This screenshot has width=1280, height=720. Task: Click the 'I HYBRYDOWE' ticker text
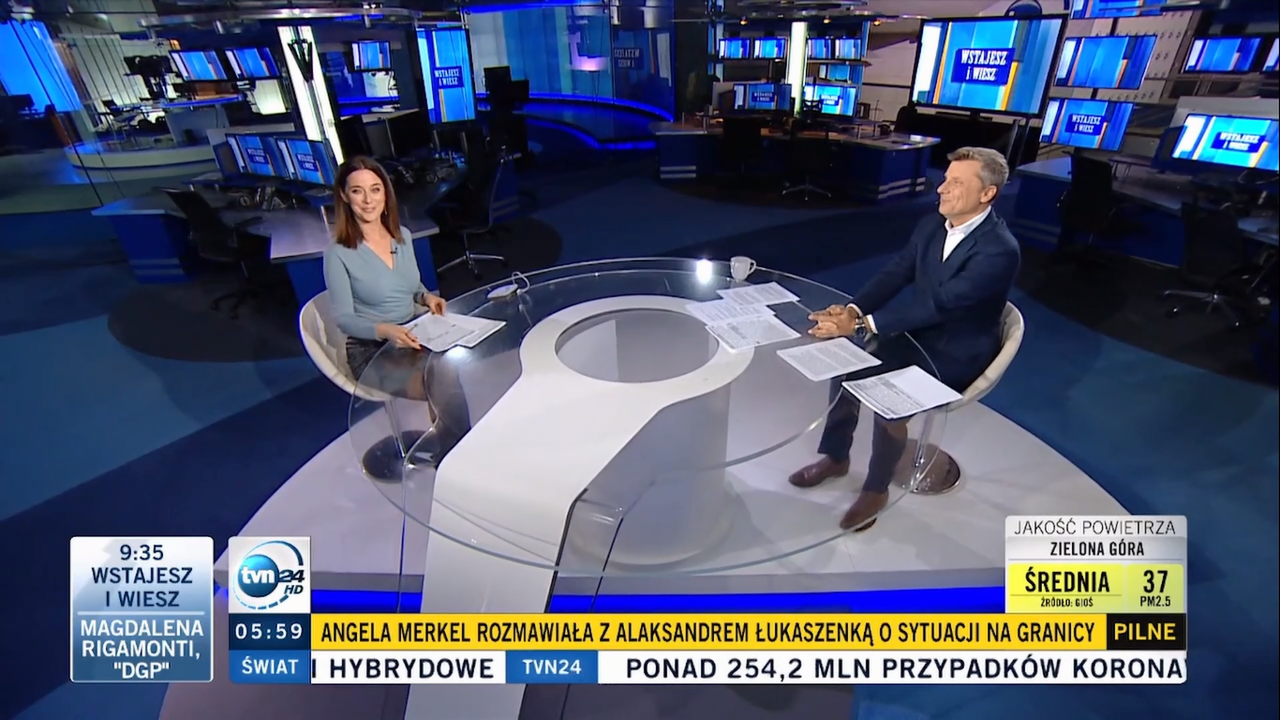coord(403,668)
